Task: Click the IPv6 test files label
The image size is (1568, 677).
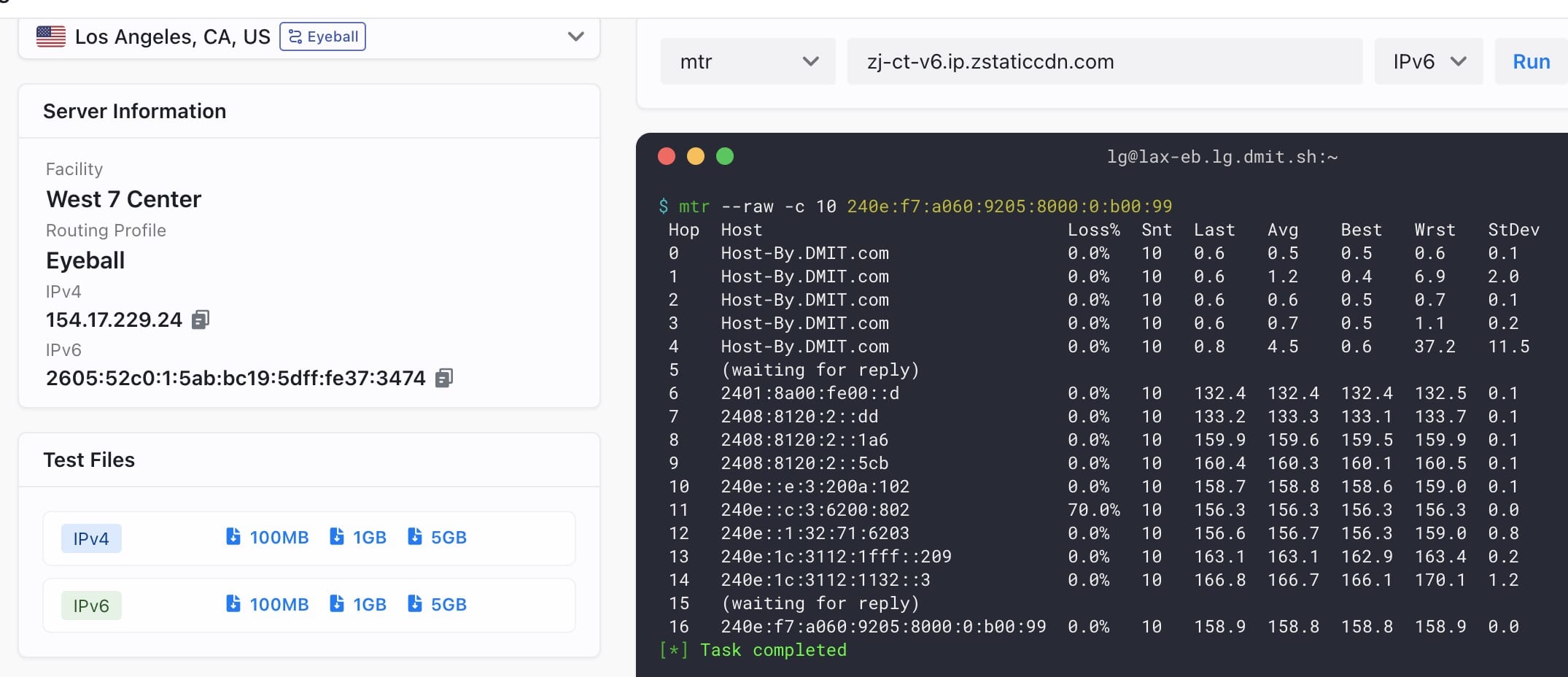Action: [x=91, y=606]
